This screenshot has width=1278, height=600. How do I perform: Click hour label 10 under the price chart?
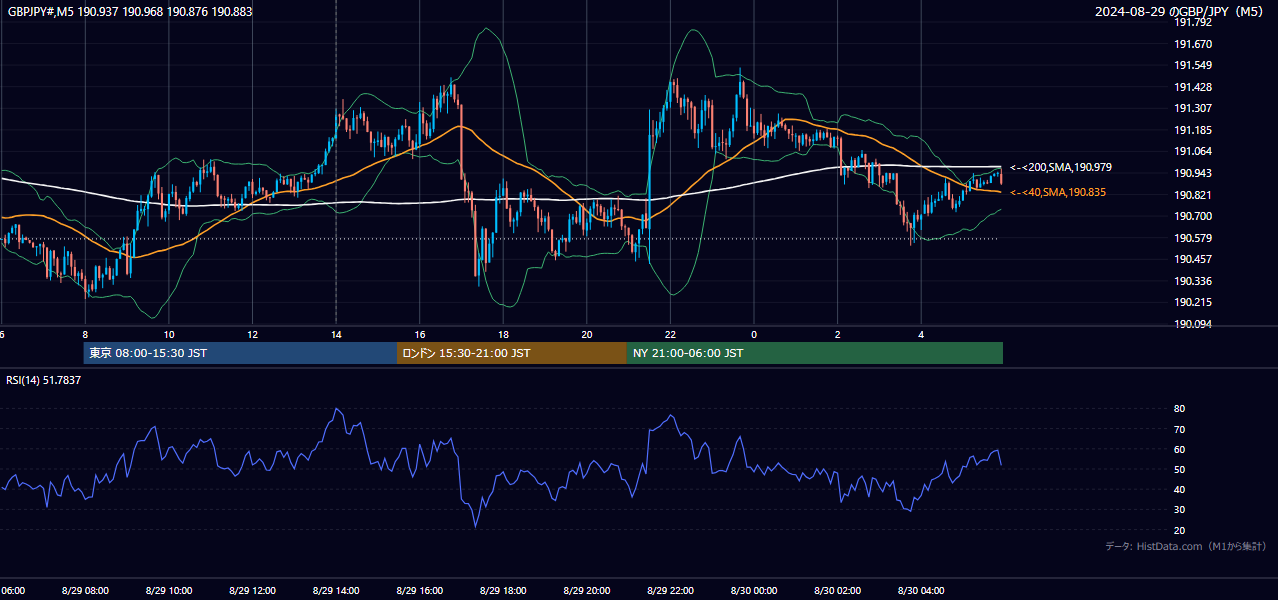point(169,335)
